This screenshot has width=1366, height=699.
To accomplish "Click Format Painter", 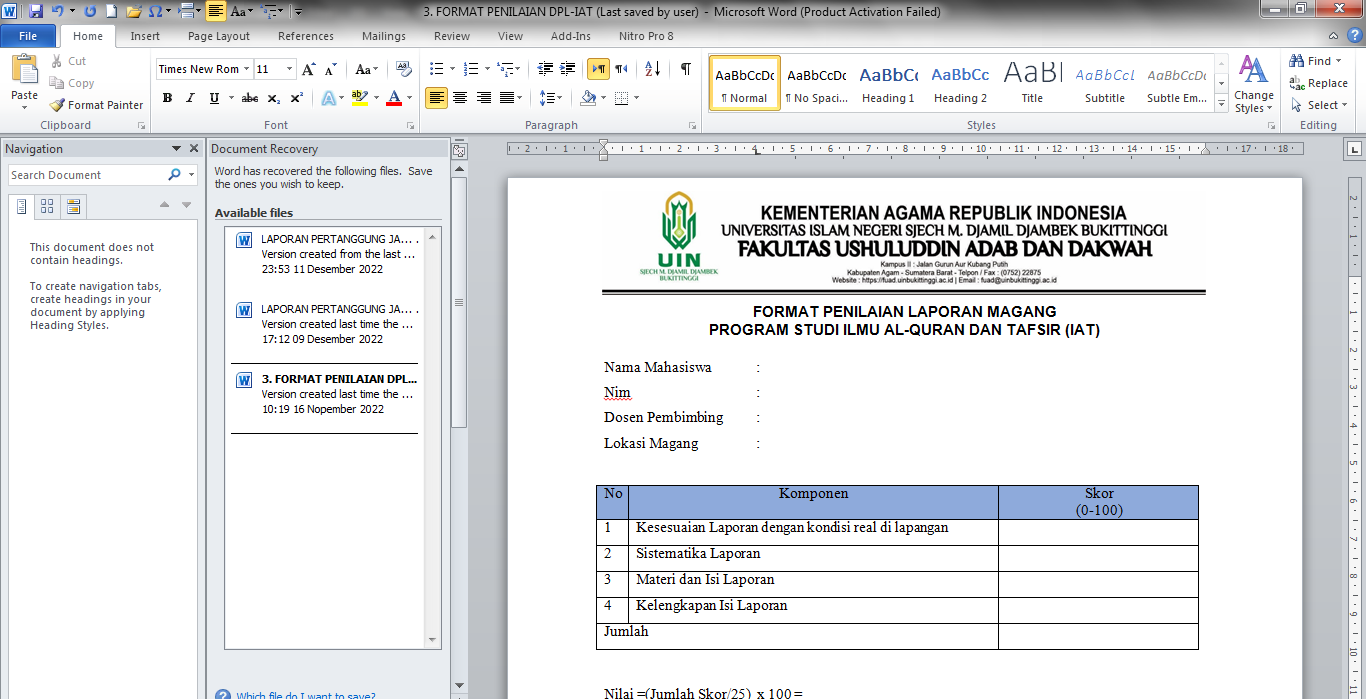I will pyautogui.click(x=96, y=105).
